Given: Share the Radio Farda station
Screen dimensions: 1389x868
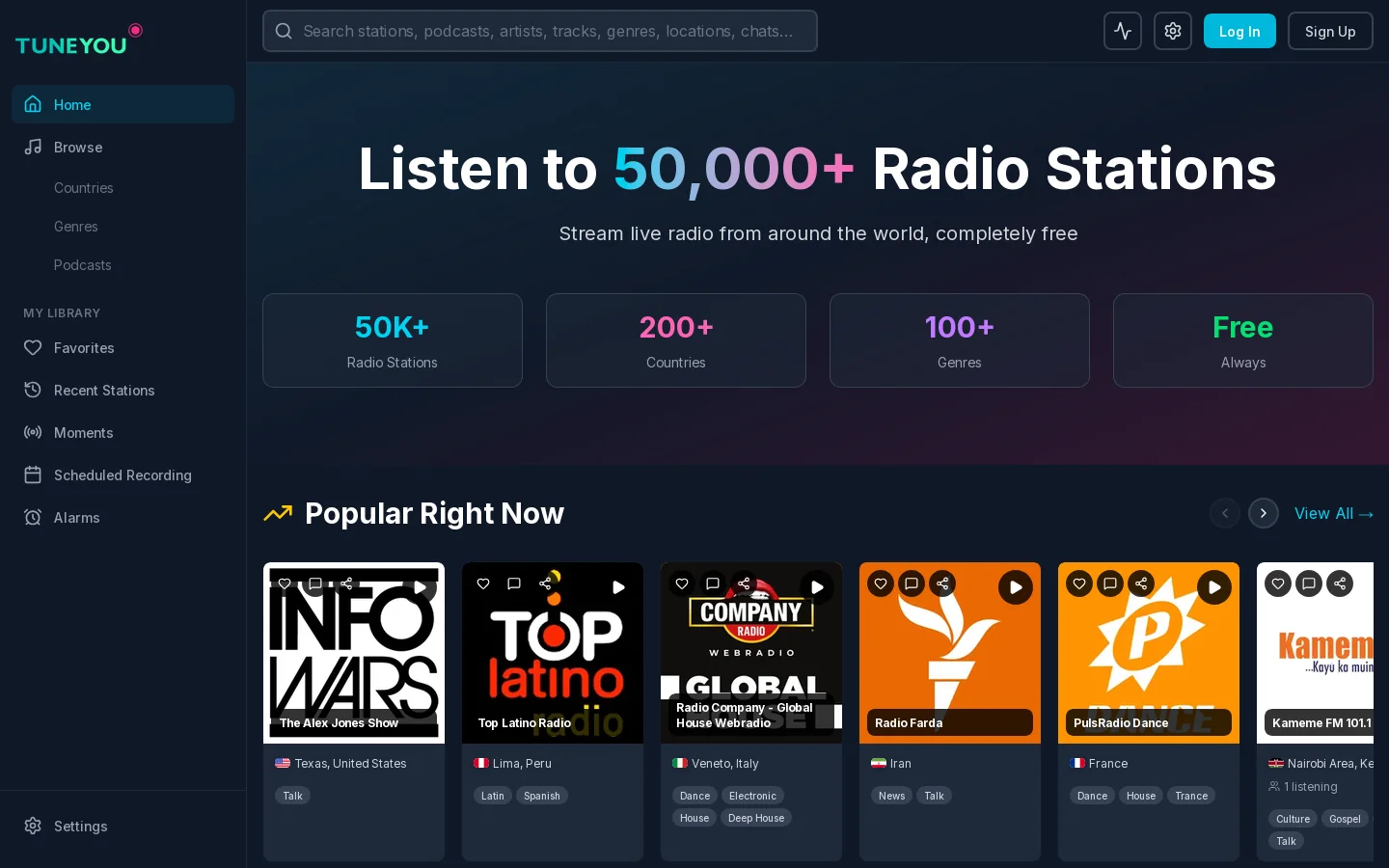Looking at the screenshot, I should point(942,583).
